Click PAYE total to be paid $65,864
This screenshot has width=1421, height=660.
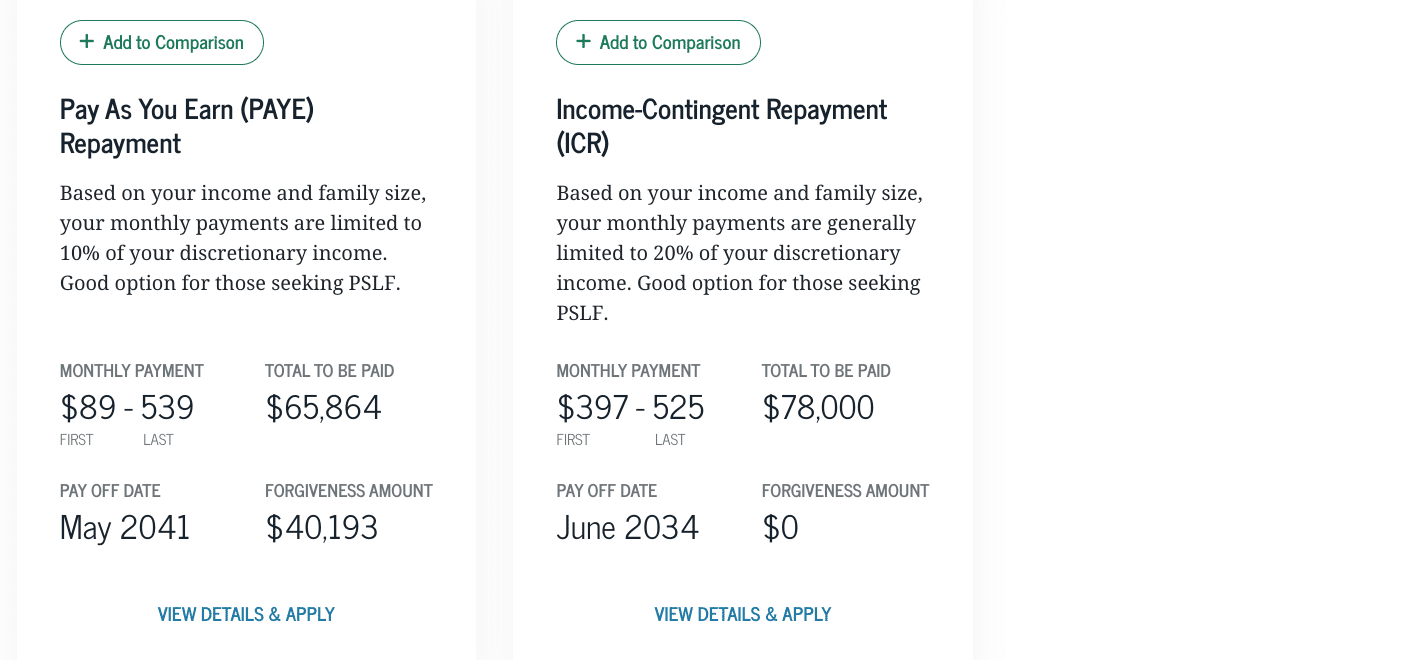pos(323,408)
